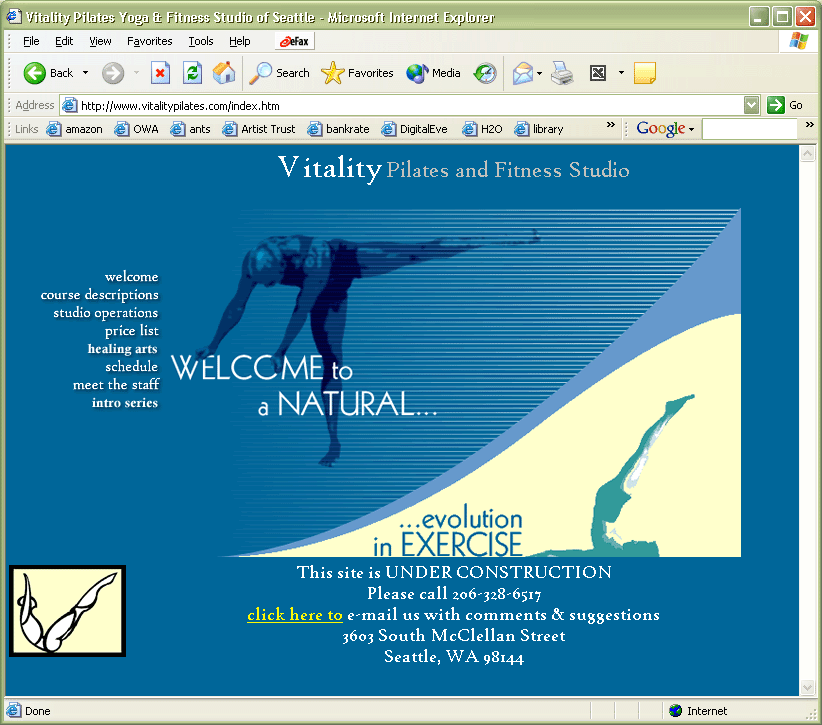822x725 pixels.
Task: Stop loading with the red X icon
Action: click(160, 73)
